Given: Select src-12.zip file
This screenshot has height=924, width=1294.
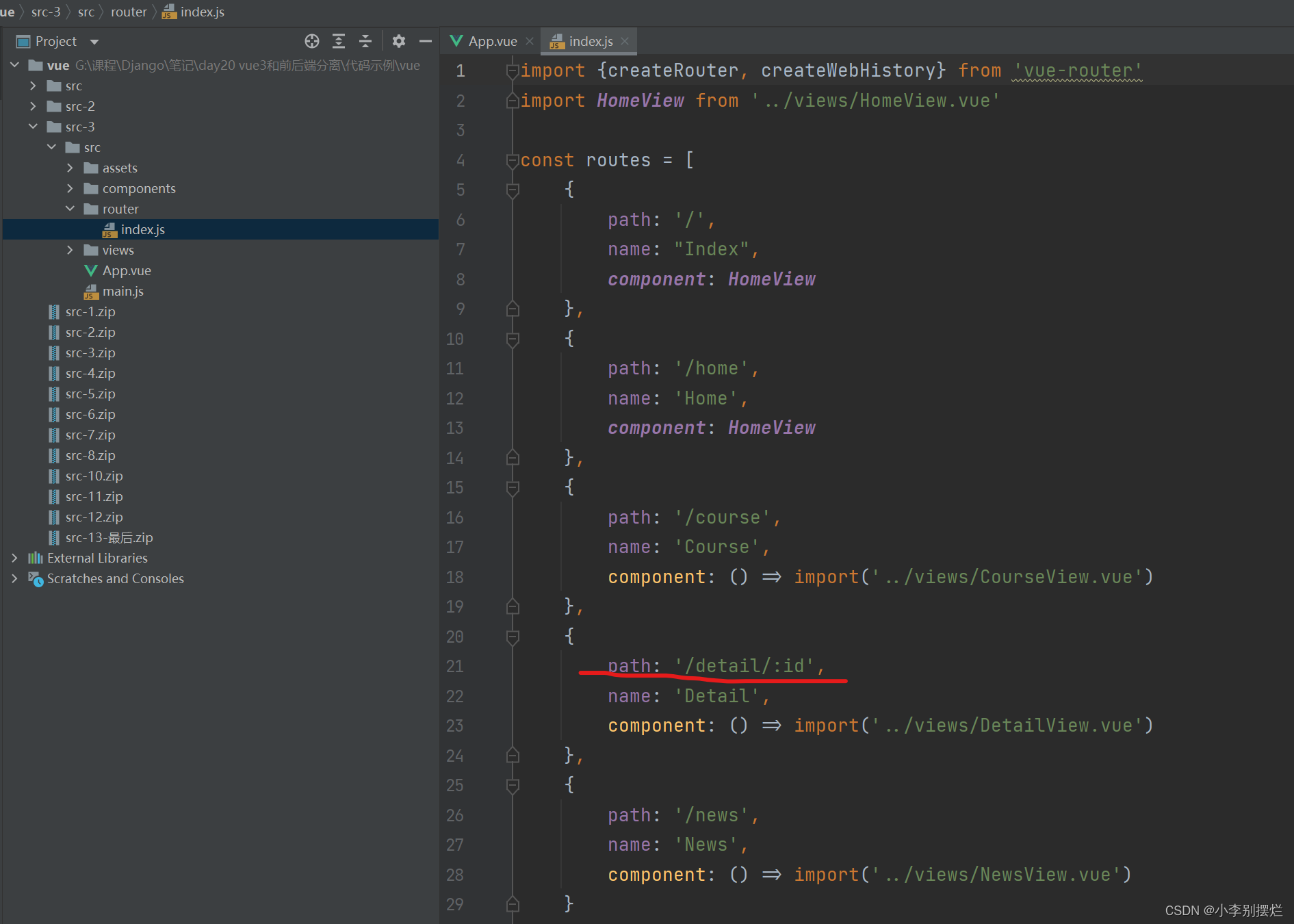Looking at the screenshot, I should pyautogui.click(x=94, y=517).
